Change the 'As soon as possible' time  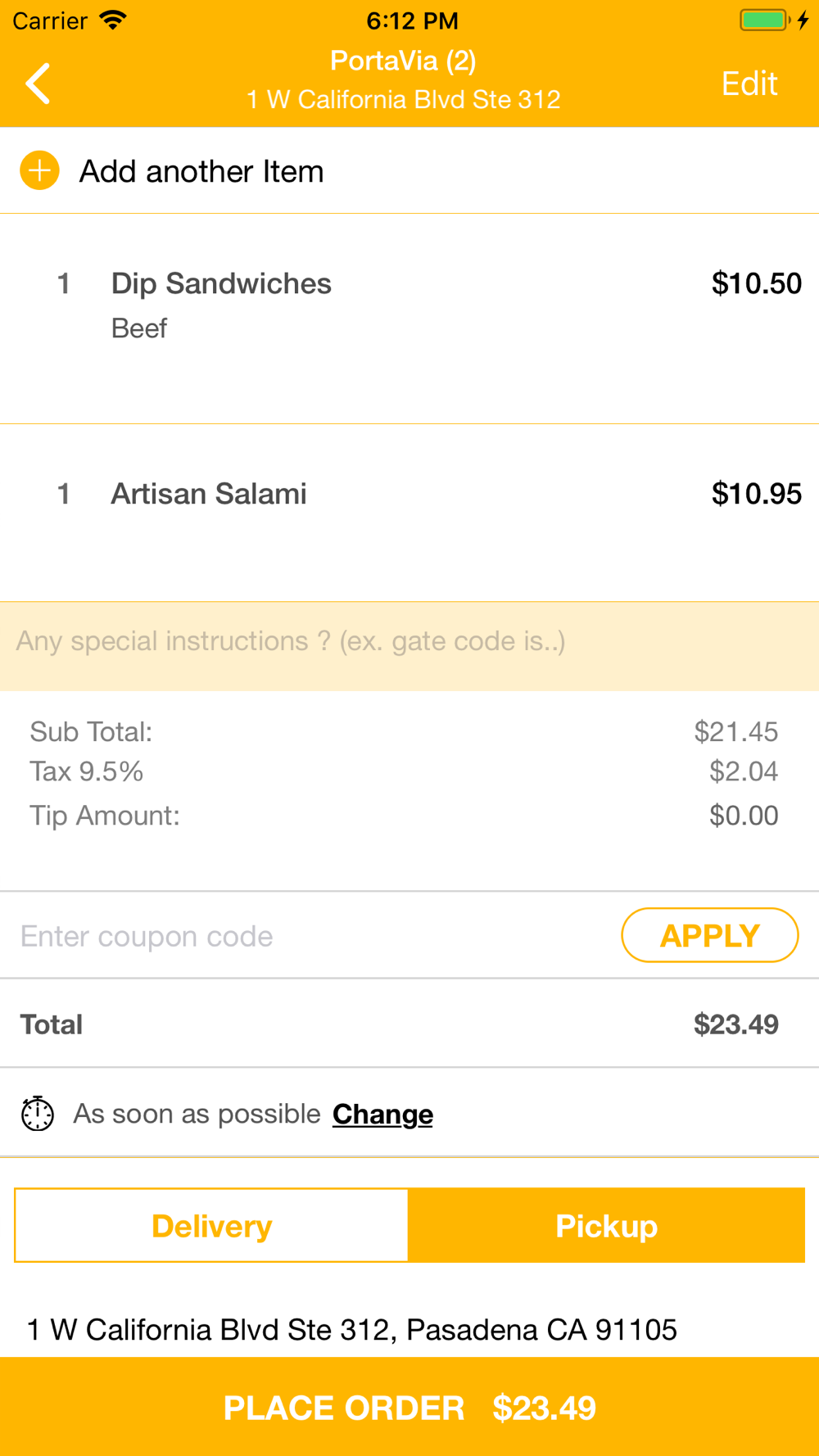pos(382,1115)
